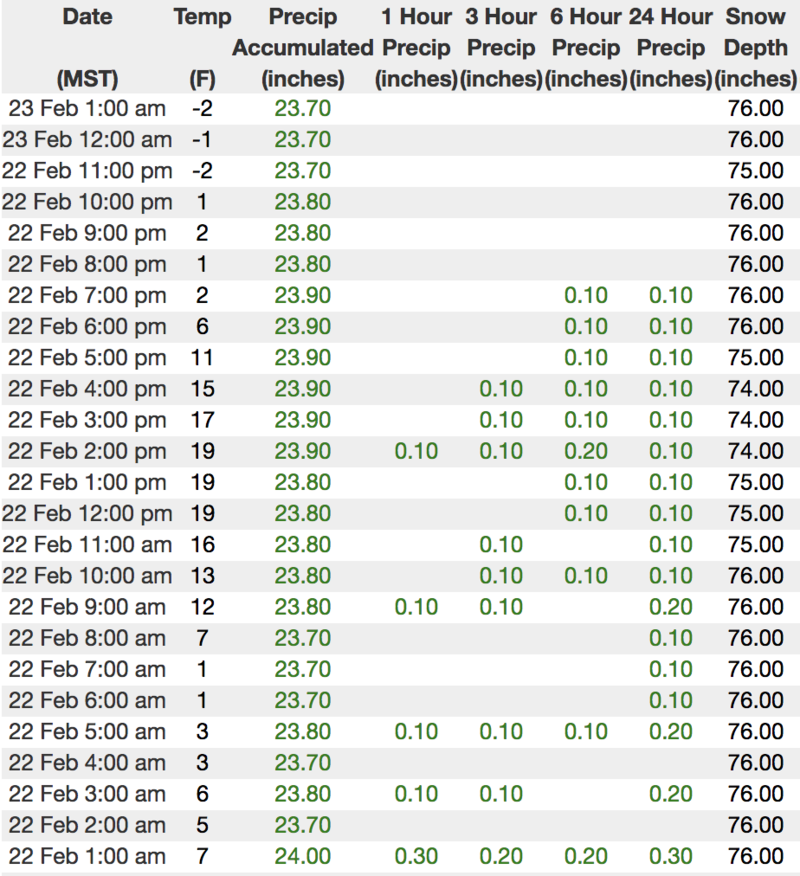Click the Snow Depth column header
Screen dimensions: 800x876
click(756, 47)
